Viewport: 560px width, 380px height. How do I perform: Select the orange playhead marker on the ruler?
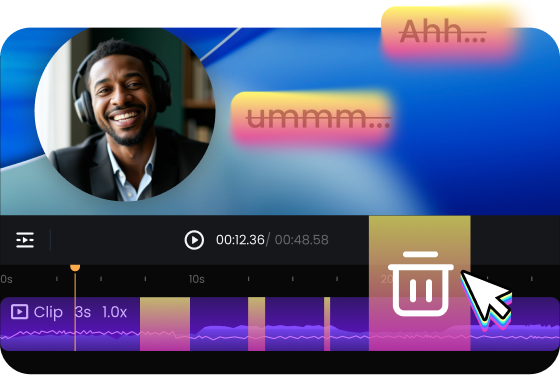[x=75, y=268]
